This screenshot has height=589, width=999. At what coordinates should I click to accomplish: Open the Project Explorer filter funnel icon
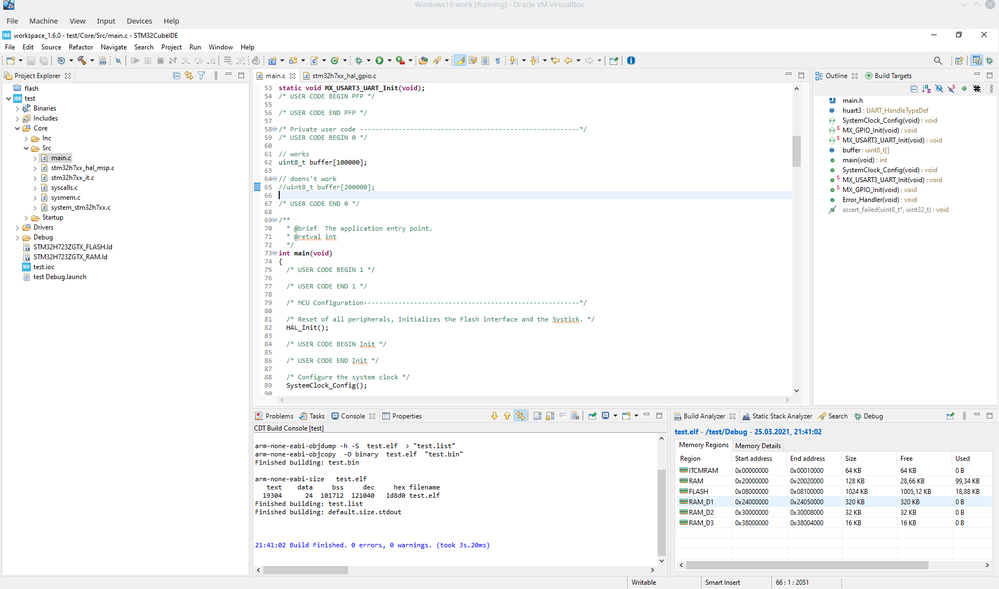[201, 75]
